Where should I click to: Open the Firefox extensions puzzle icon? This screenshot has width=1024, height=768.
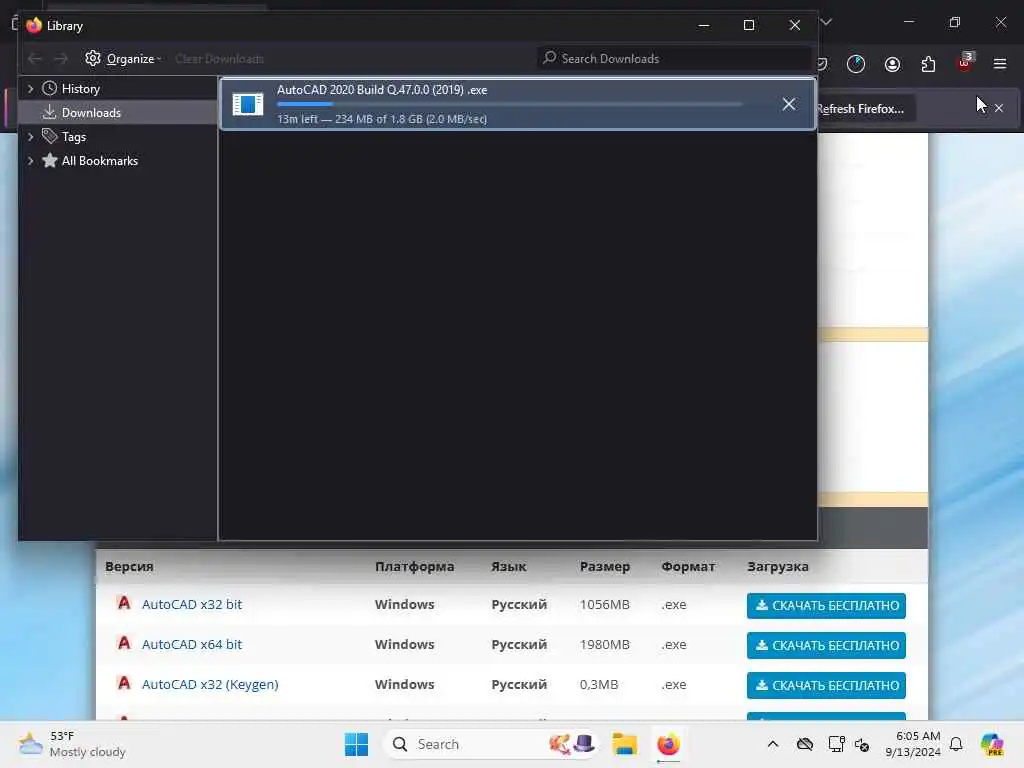pos(928,64)
